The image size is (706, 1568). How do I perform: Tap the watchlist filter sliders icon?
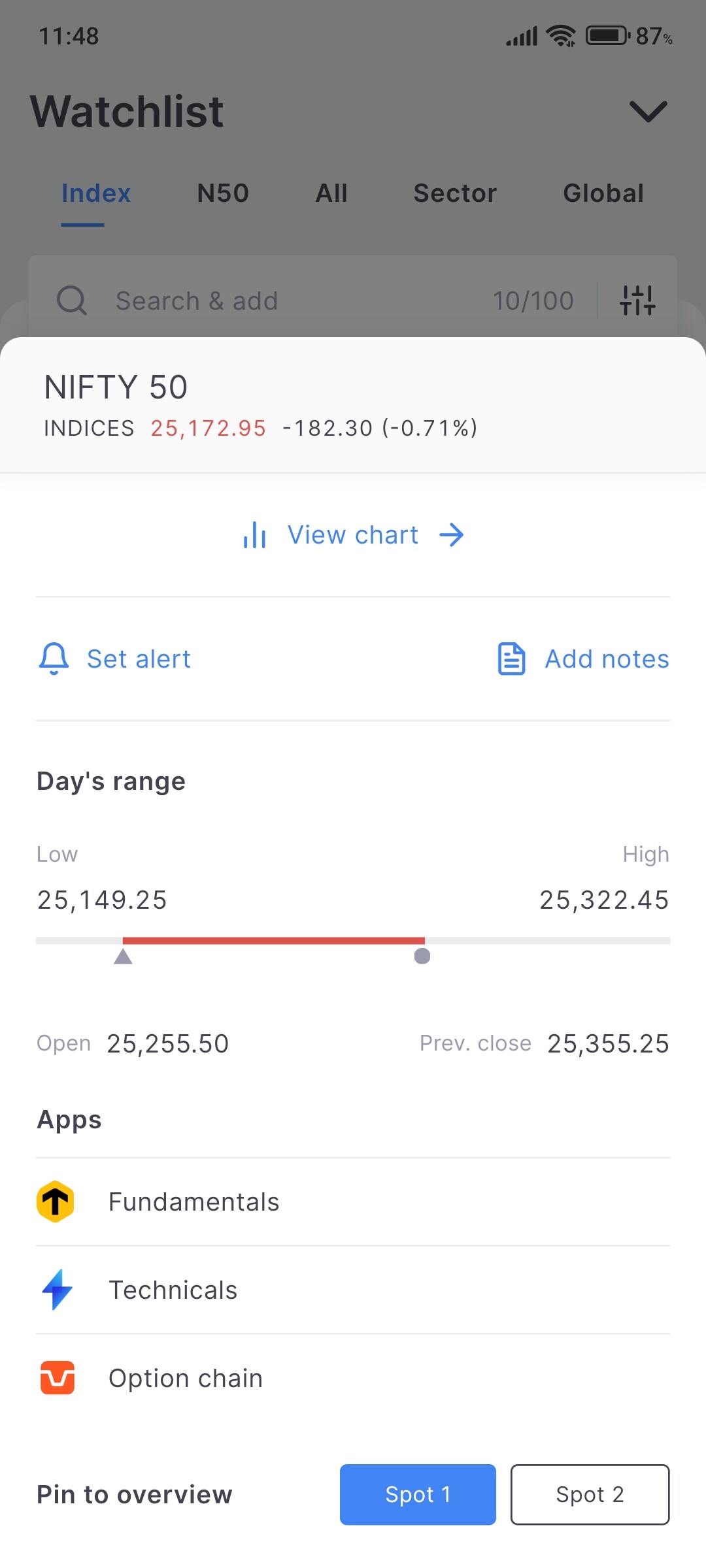coord(637,301)
